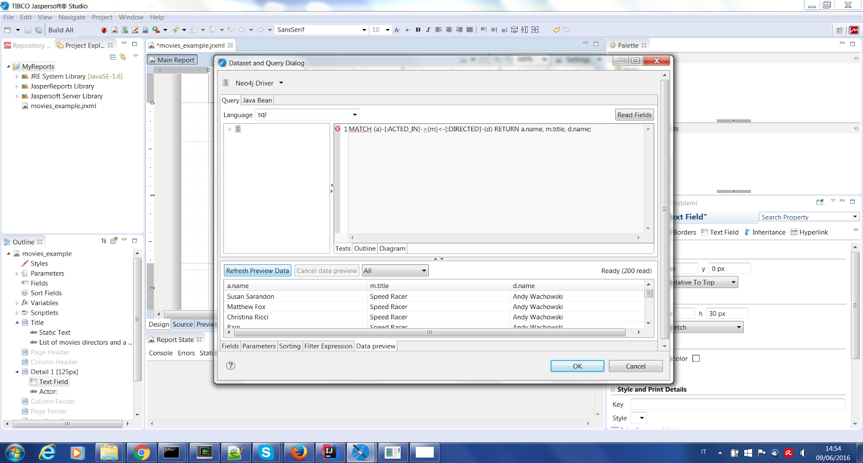Click the Key input field
This screenshot has height=463, width=863.
737,404
